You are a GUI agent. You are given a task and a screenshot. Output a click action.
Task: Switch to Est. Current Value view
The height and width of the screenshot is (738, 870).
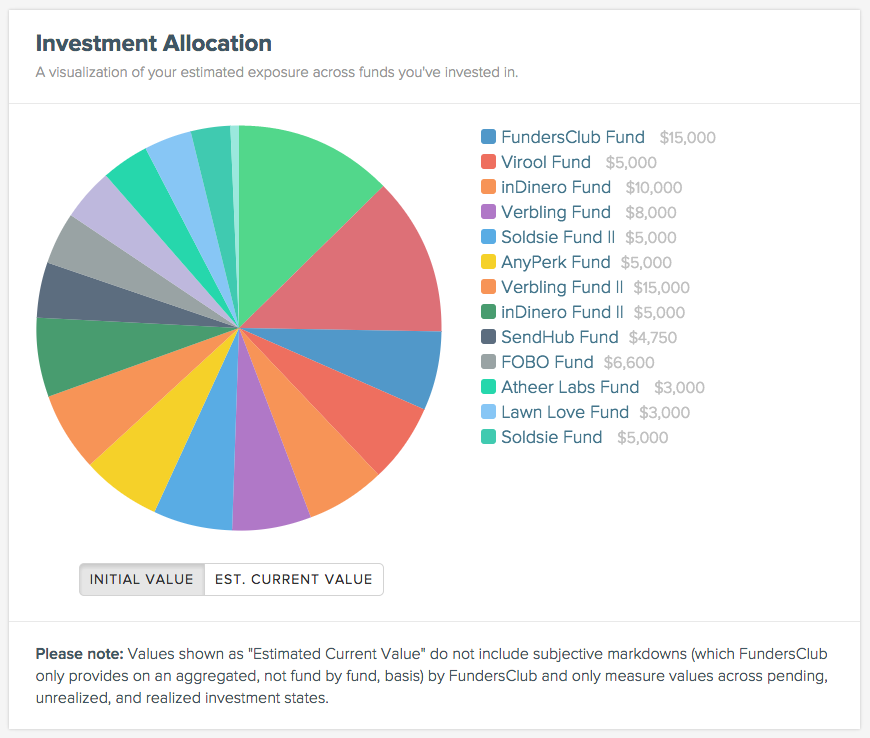[x=293, y=579]
